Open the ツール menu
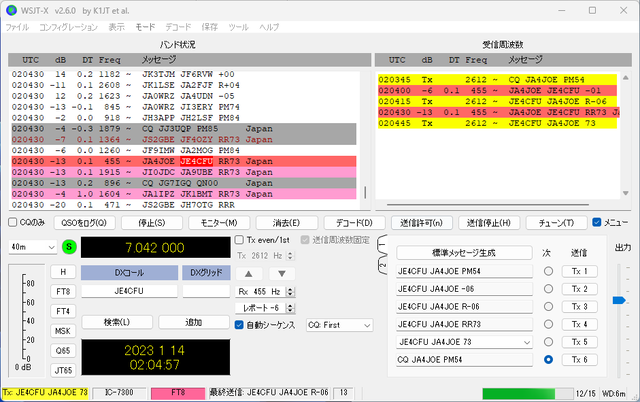 [x=238, y=27]
